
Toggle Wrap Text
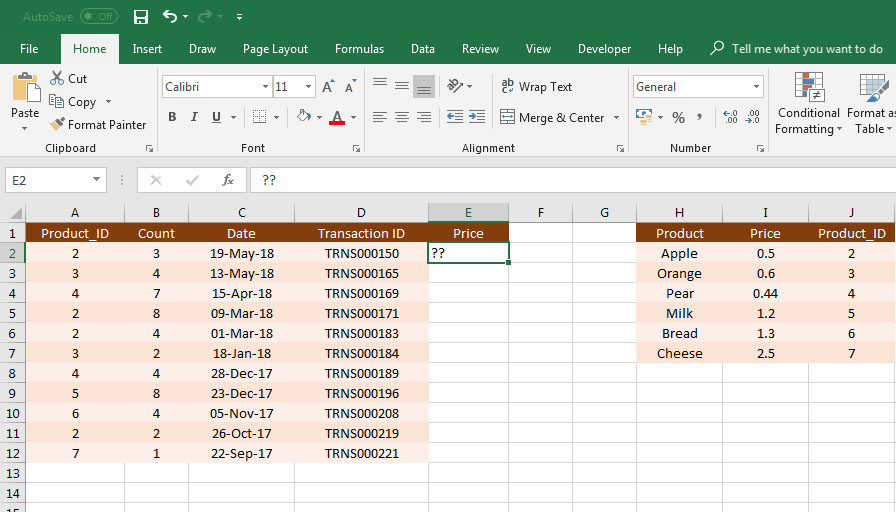click(536, 86)
